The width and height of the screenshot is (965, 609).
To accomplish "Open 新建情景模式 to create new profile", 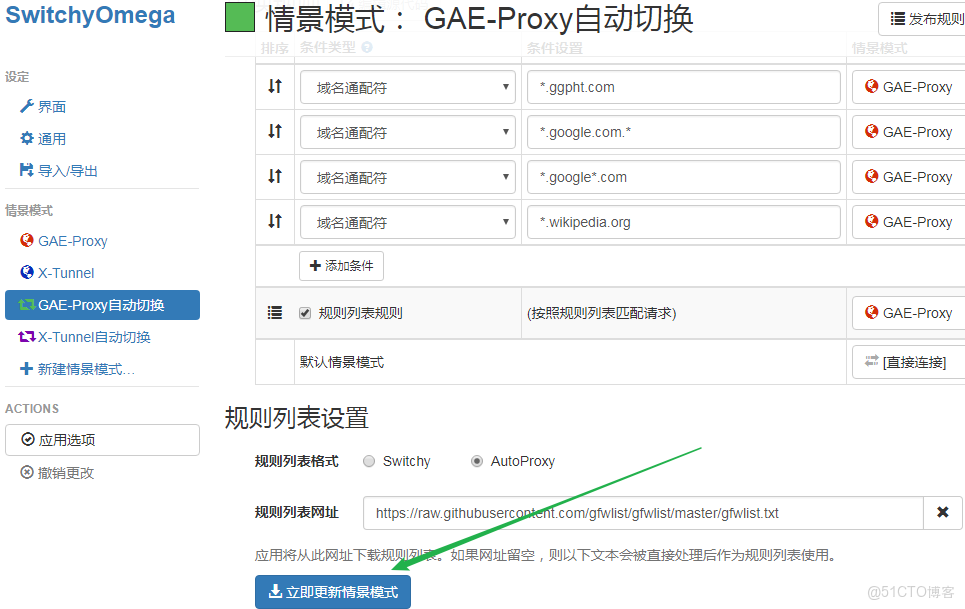I will click(x=77, y=369).
